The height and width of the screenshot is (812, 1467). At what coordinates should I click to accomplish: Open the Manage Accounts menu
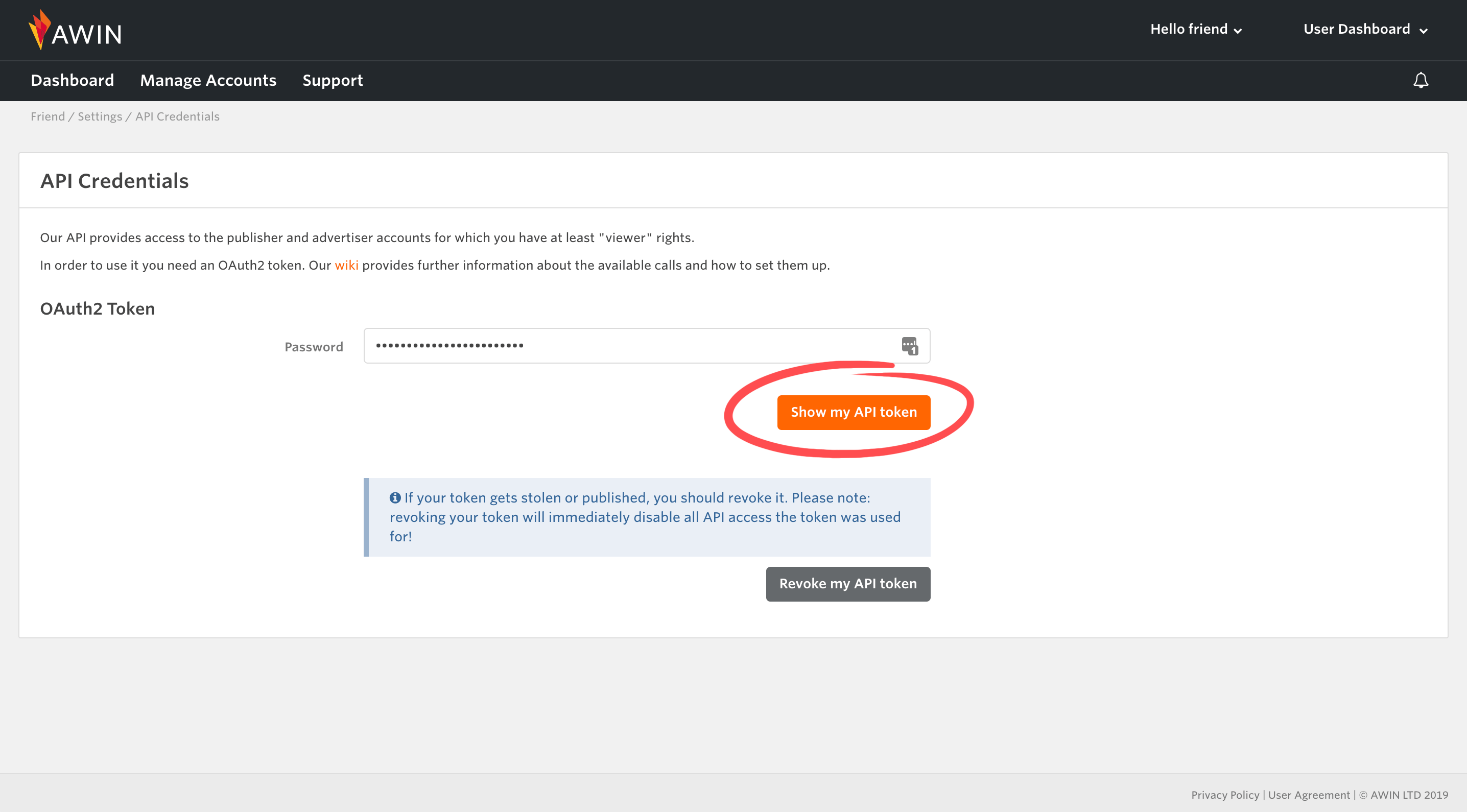pyautogui.click(x=208, y=80)
